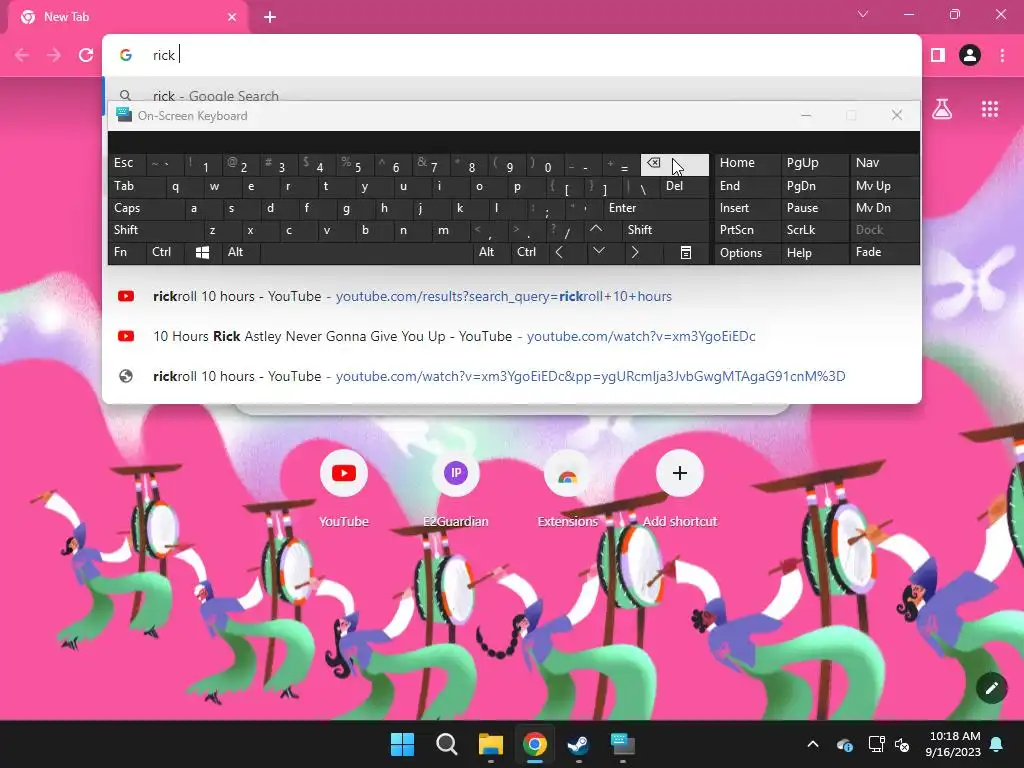The height and width of the screenshot is (768, 1024).
Task: Open File Explorer from taskbar
Action: pos(490,744)
